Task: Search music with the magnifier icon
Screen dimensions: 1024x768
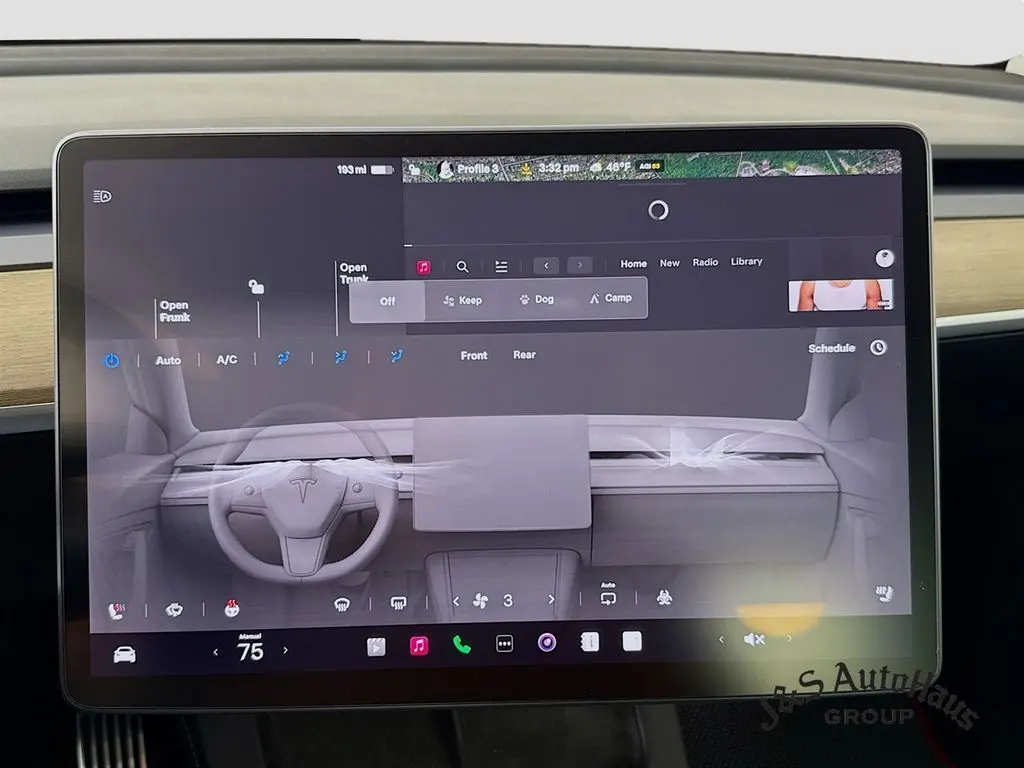Action: click(462, 267)
